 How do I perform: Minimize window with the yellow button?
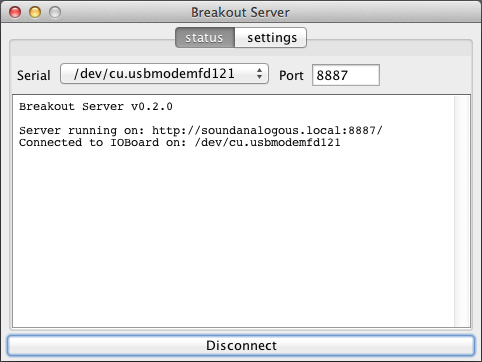[35, 12]
